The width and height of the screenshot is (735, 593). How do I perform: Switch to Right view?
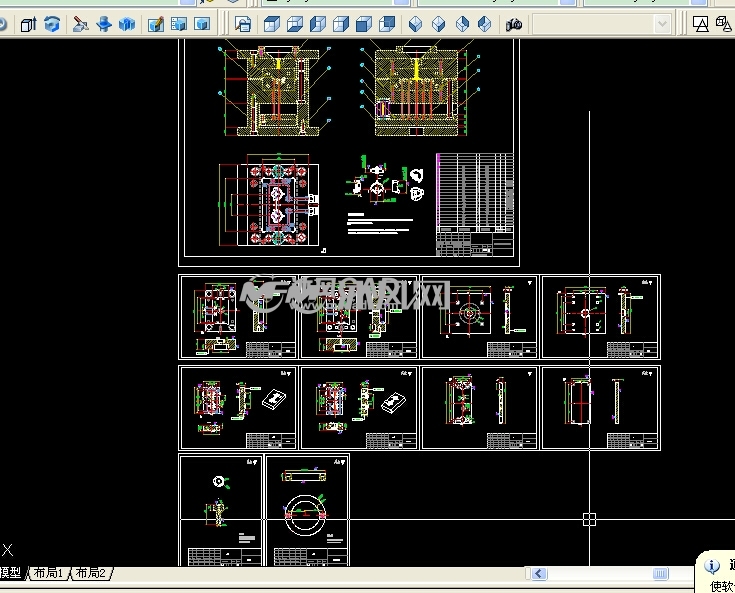click(x=340, y=24)
